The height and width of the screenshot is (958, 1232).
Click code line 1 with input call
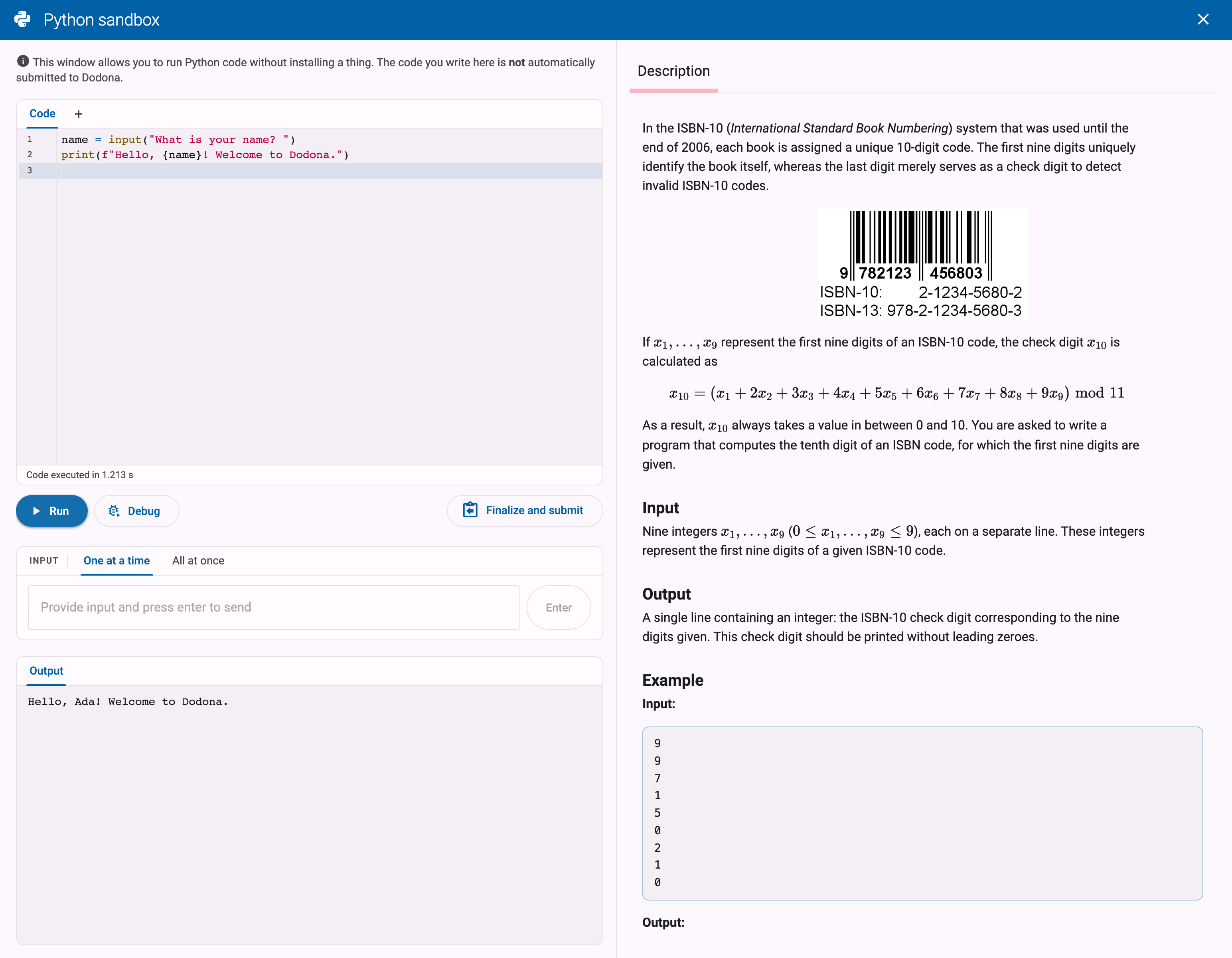click(178, 139)
